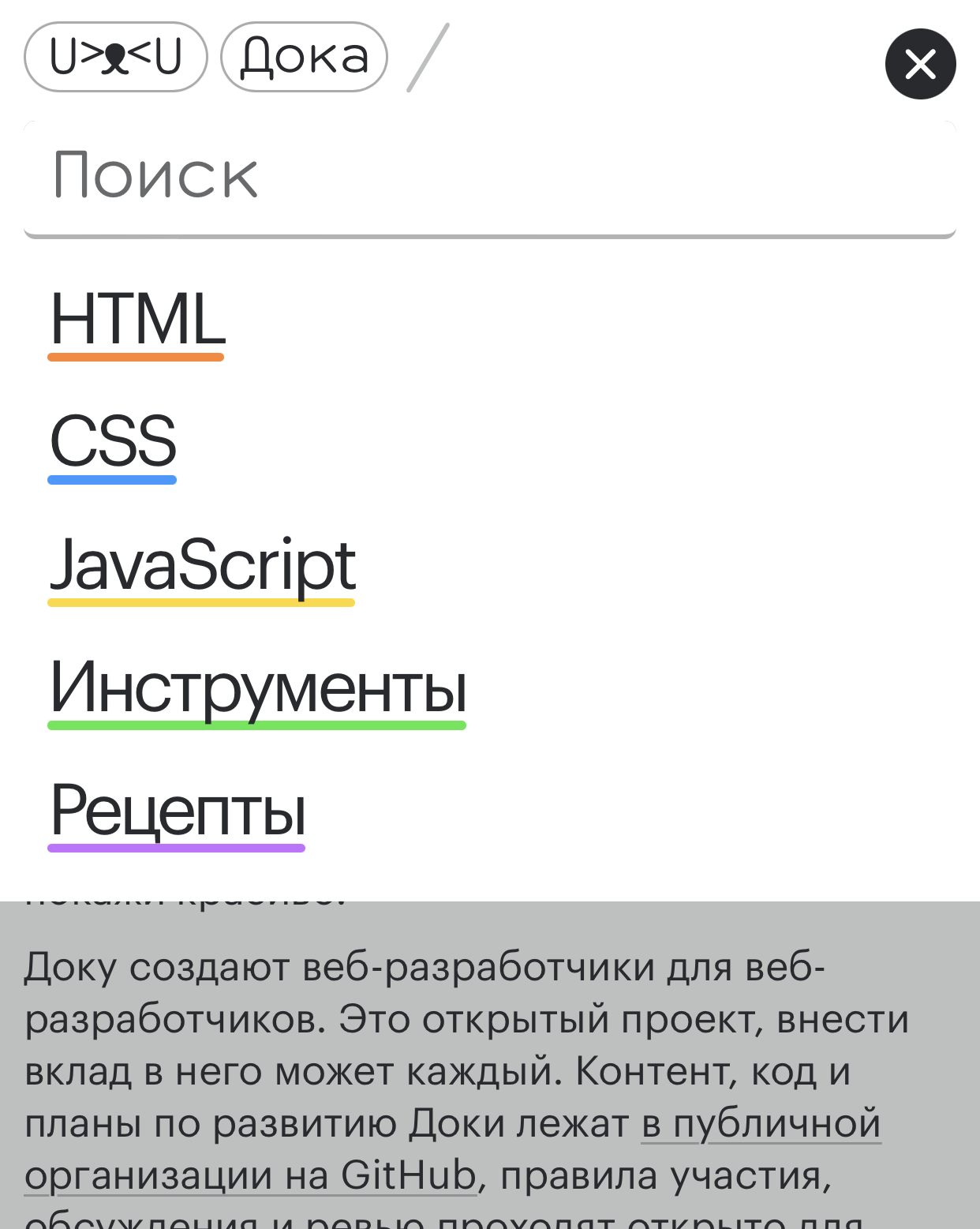Viewport: 980px width, 1229px height.
Task: Select the face icon inside the logo pill
Action: pyautogui.click(x=115, y=58)
